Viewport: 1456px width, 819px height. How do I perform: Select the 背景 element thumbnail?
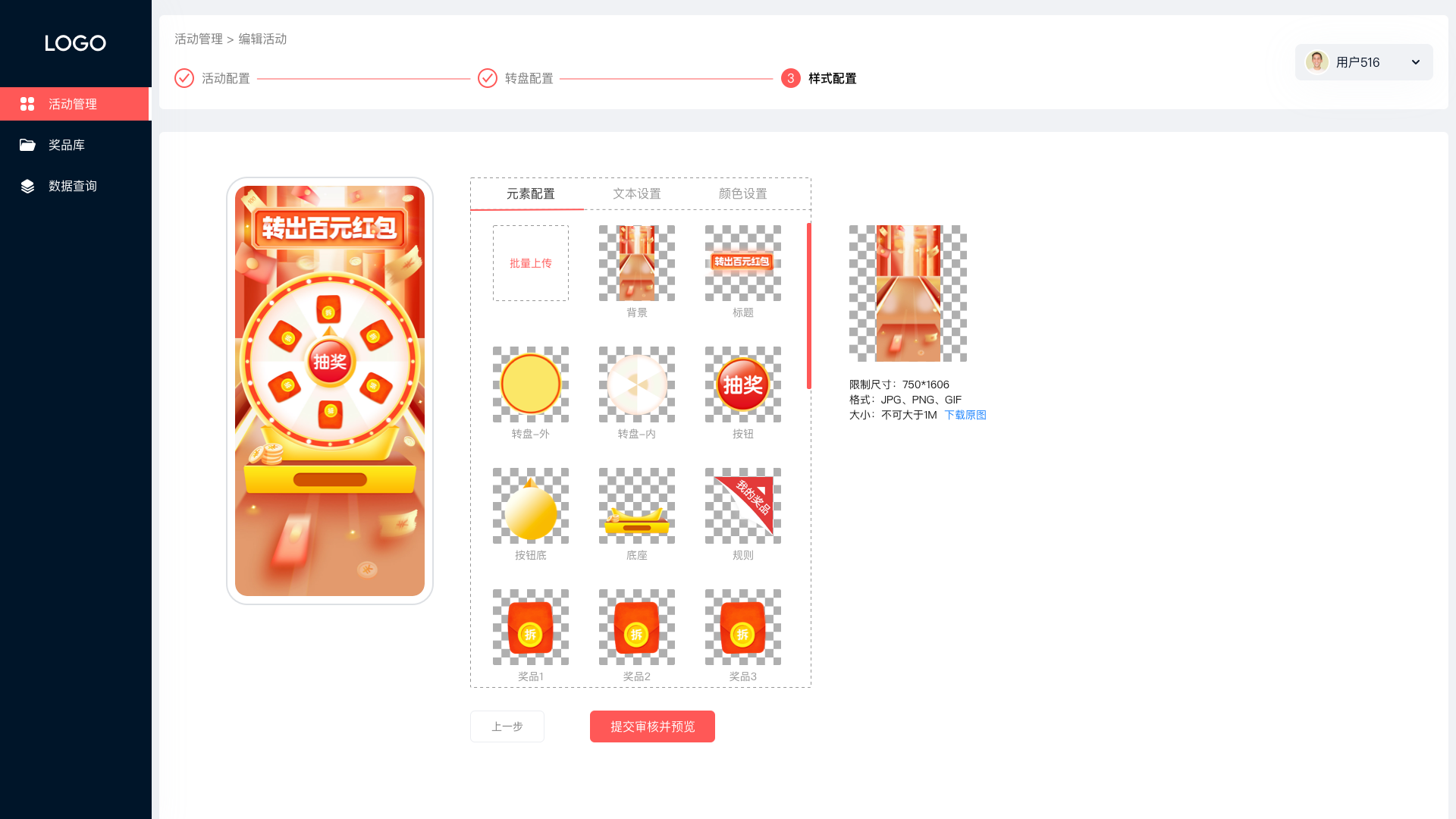pyautogui.click(x=637, y=263)
